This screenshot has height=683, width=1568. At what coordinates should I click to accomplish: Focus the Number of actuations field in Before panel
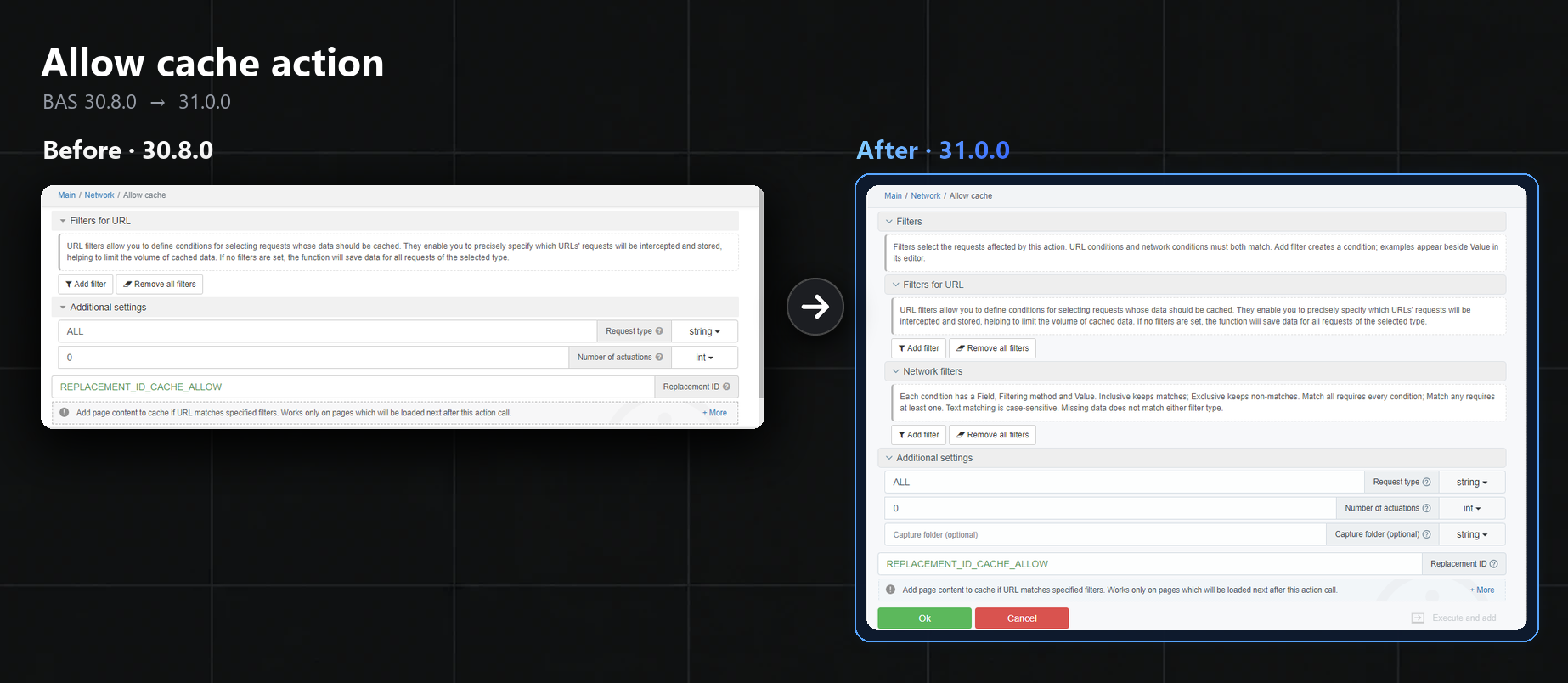pyautogui.click(x=313, y=358)
